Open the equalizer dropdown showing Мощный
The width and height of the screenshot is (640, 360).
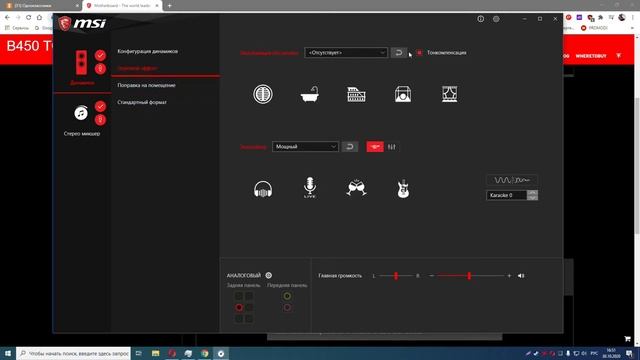[305, 147]
